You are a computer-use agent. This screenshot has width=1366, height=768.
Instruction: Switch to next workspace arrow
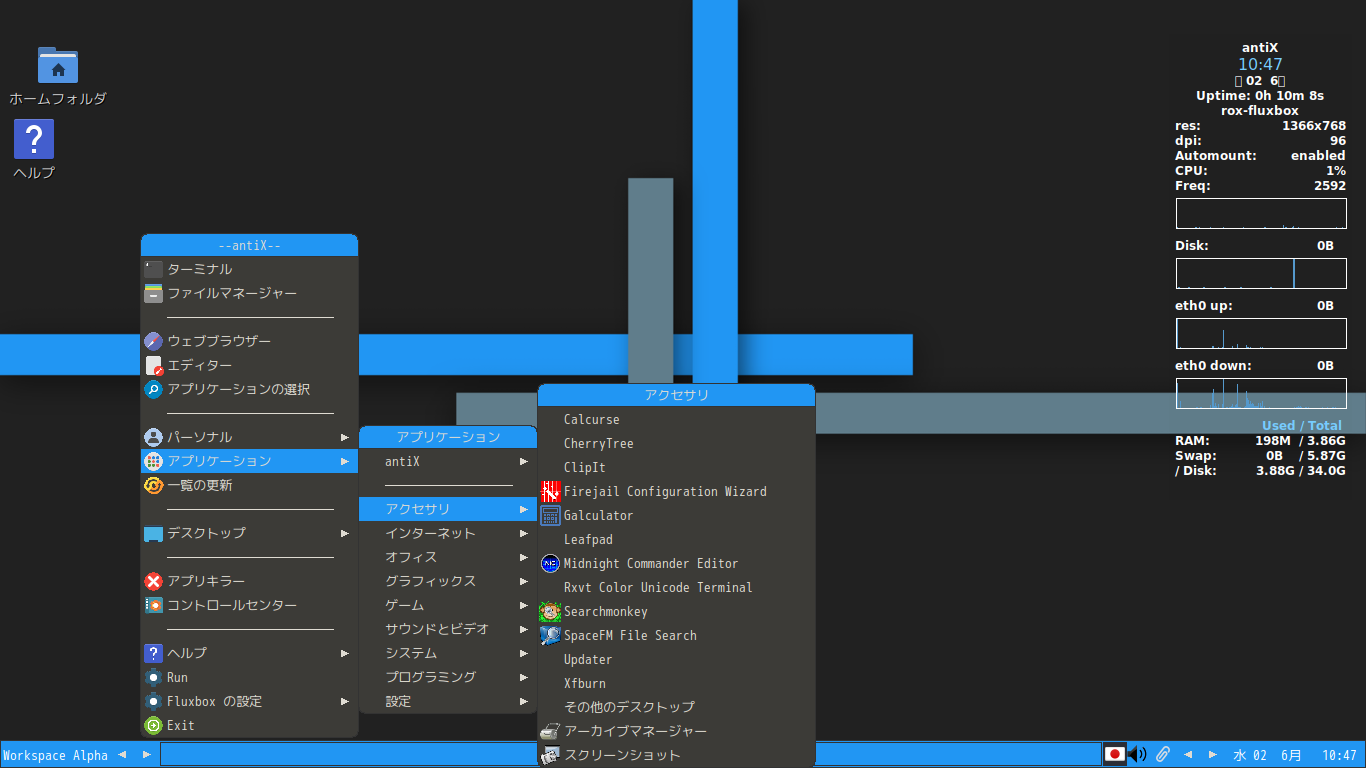[146, 755]
